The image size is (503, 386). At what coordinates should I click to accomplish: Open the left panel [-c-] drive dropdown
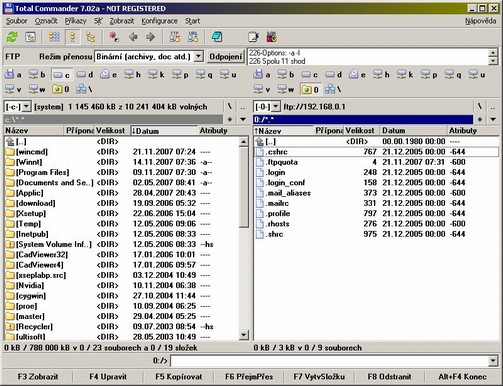[x=26, y=107]
